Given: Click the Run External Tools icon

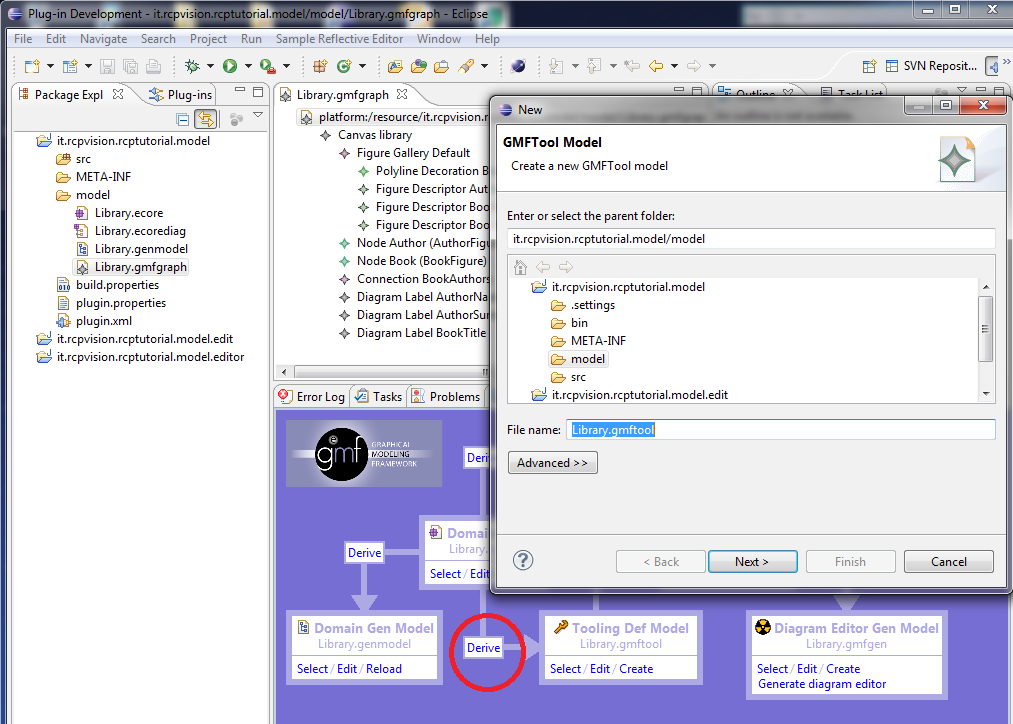Looking at the screenshot, I should pyautogui.click(x=267, y=66).
